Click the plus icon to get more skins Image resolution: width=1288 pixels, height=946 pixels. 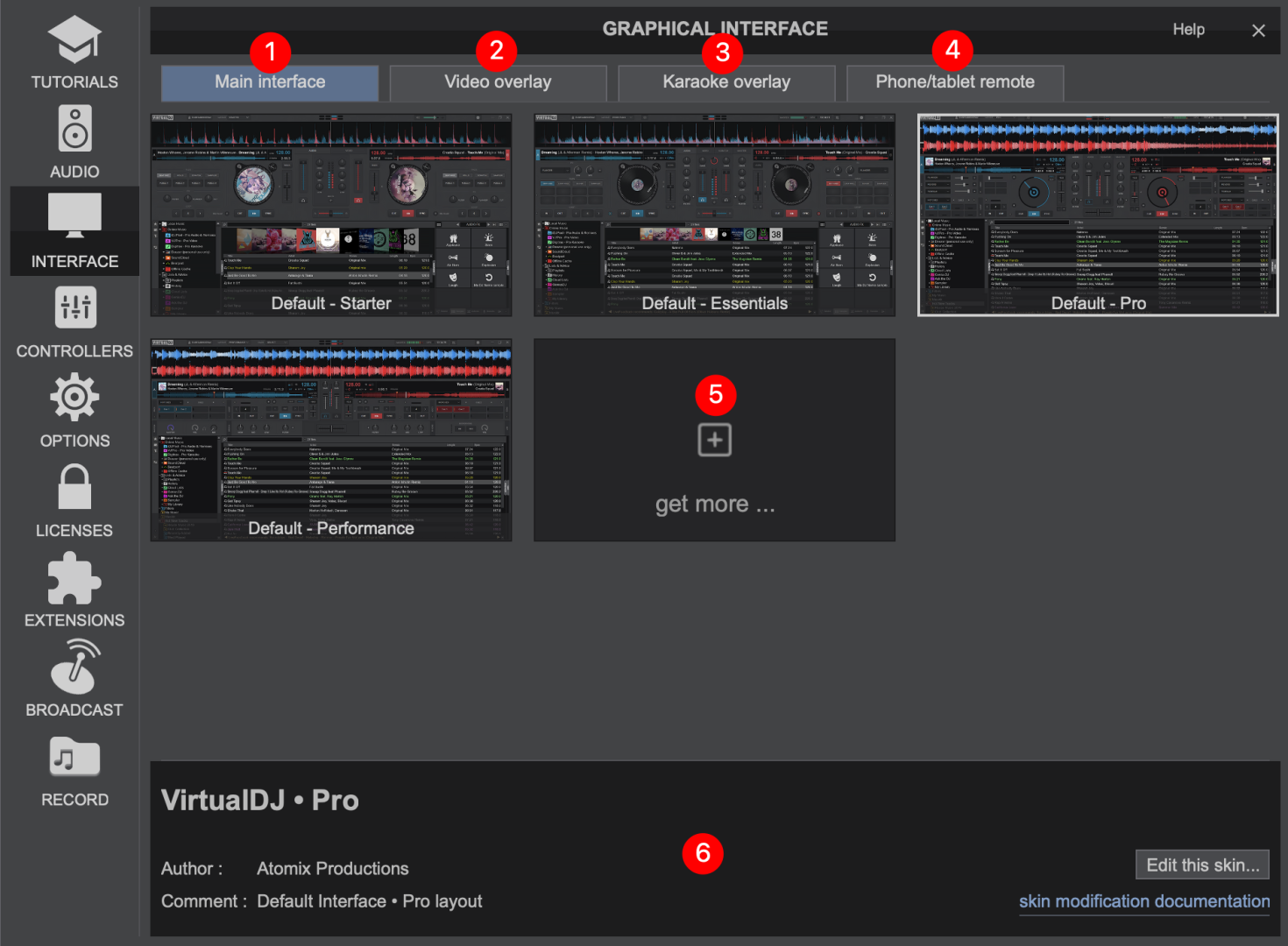tap(714, 440)
